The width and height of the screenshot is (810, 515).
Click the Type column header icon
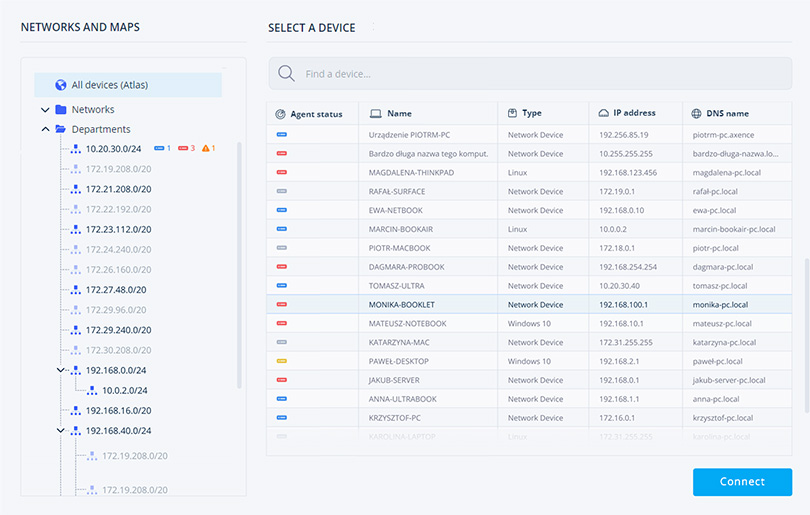pyautogui.click(x=512, y=113)
